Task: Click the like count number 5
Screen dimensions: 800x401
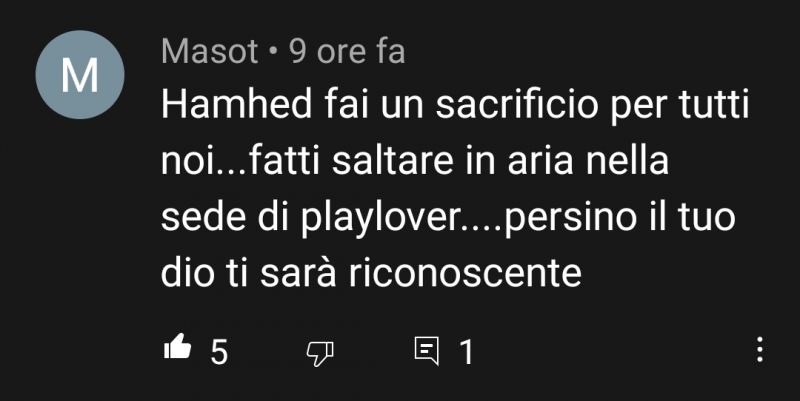Action: pyautogui.click(x=219, y=352)
